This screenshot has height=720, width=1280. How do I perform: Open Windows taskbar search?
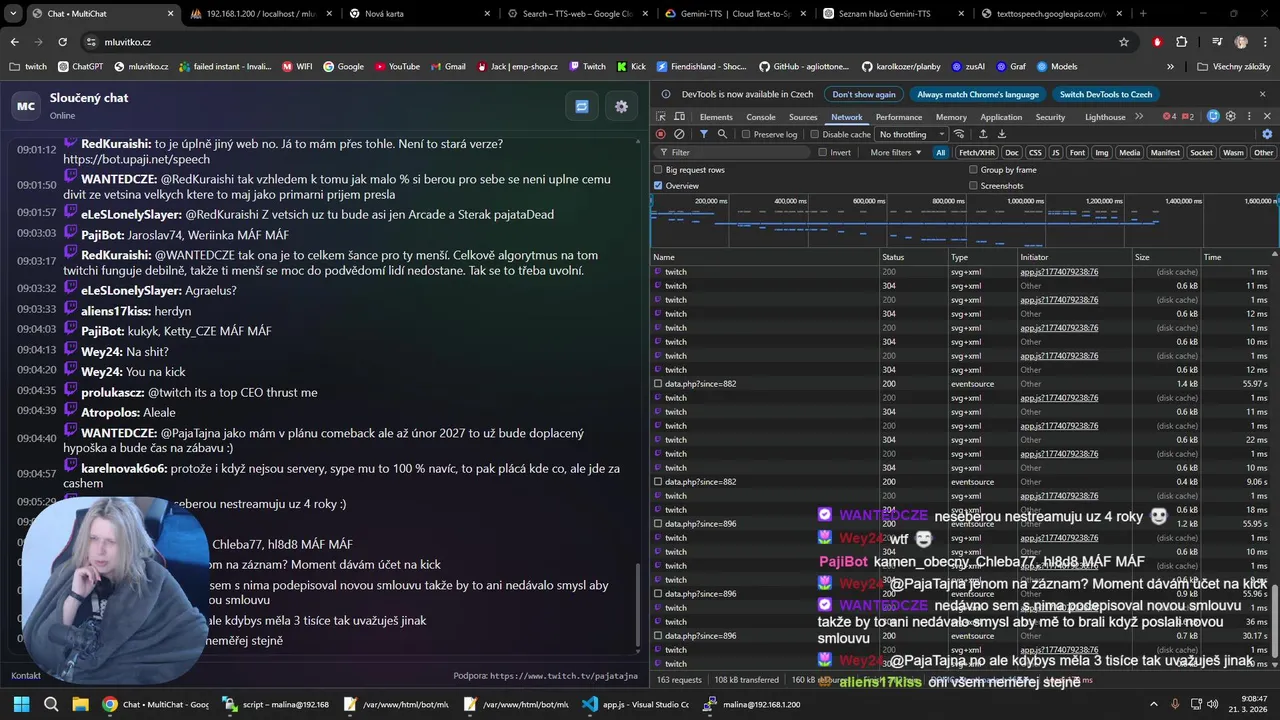(x=51, y=704)
